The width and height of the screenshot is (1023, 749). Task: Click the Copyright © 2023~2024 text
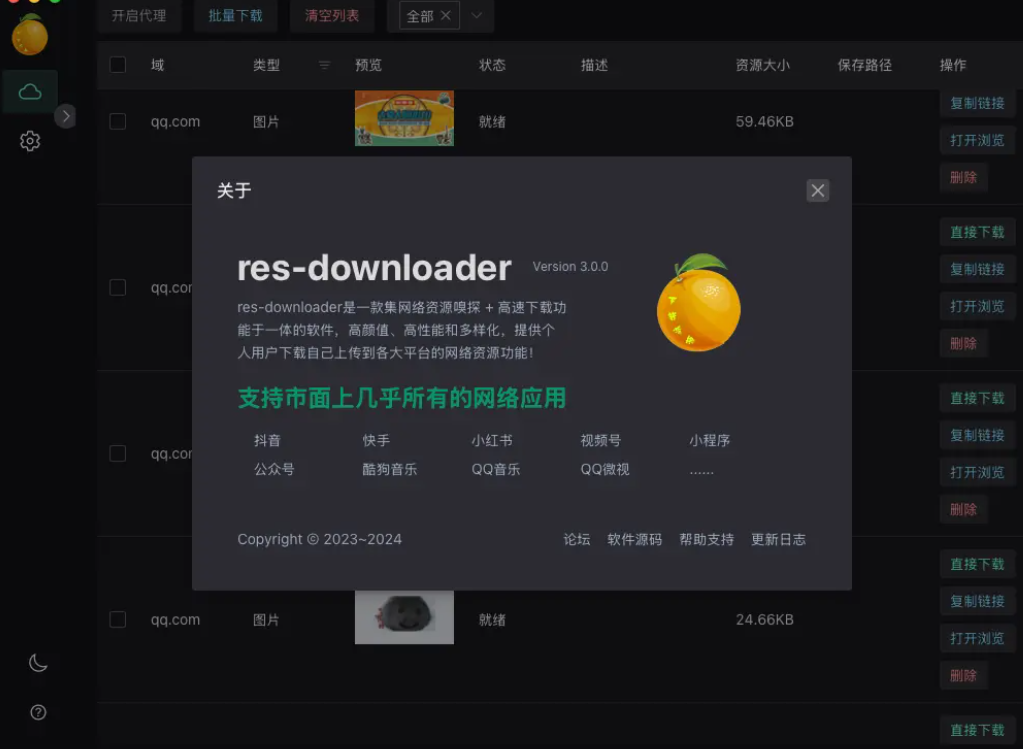pyautogui.click(x=320, y=540)
